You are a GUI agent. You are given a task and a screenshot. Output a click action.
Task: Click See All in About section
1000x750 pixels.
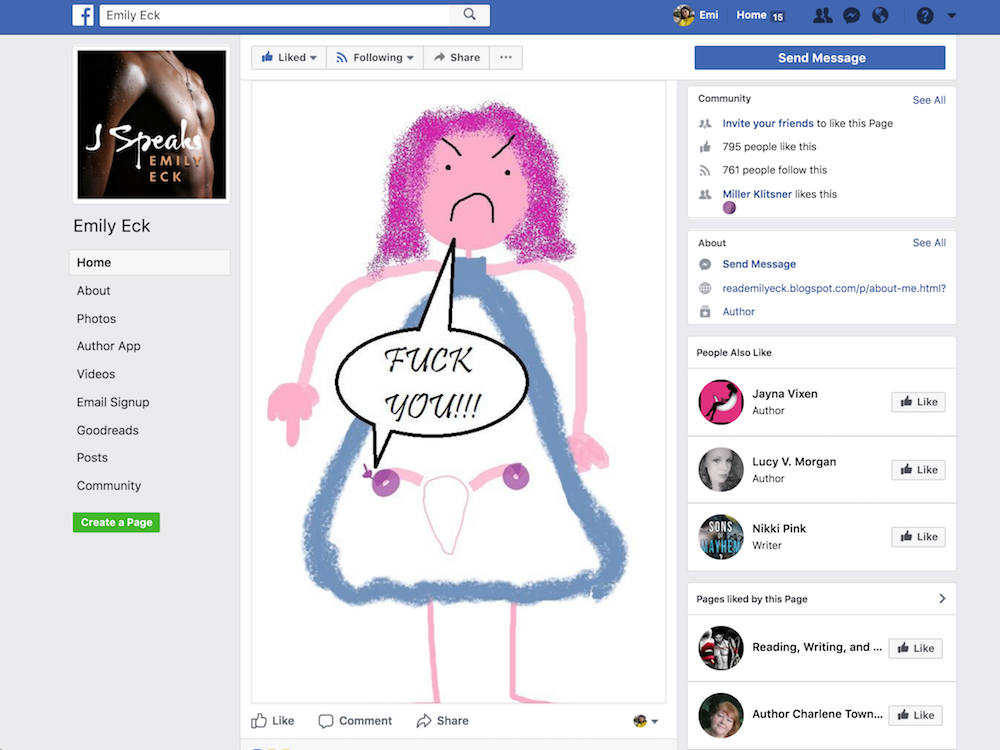tap(929, 243)
